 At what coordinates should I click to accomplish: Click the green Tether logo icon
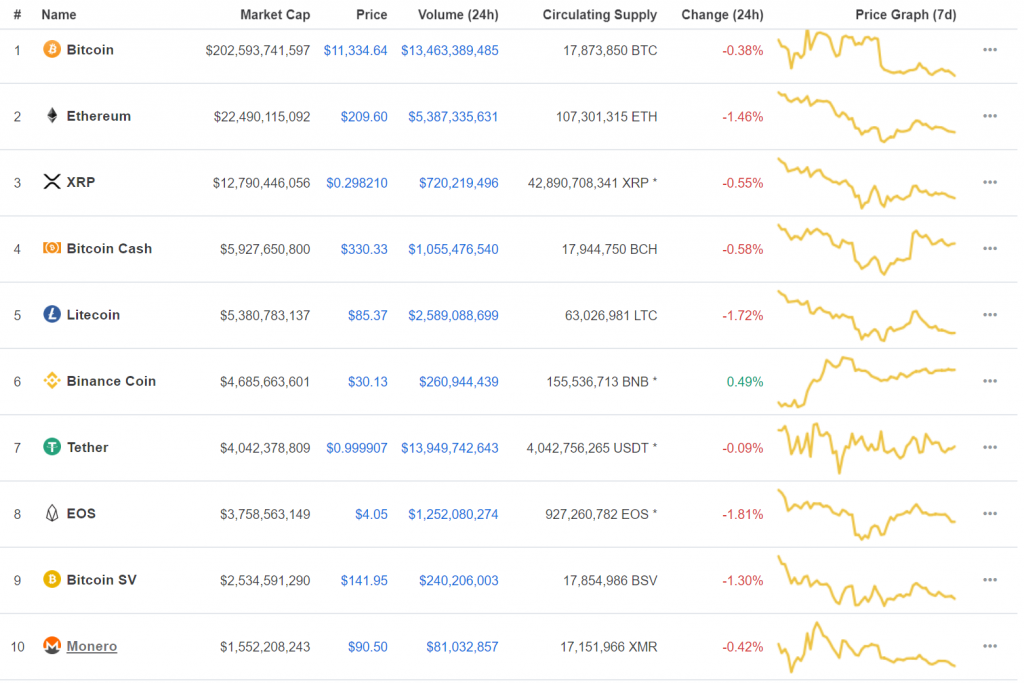tap(52, 447)
